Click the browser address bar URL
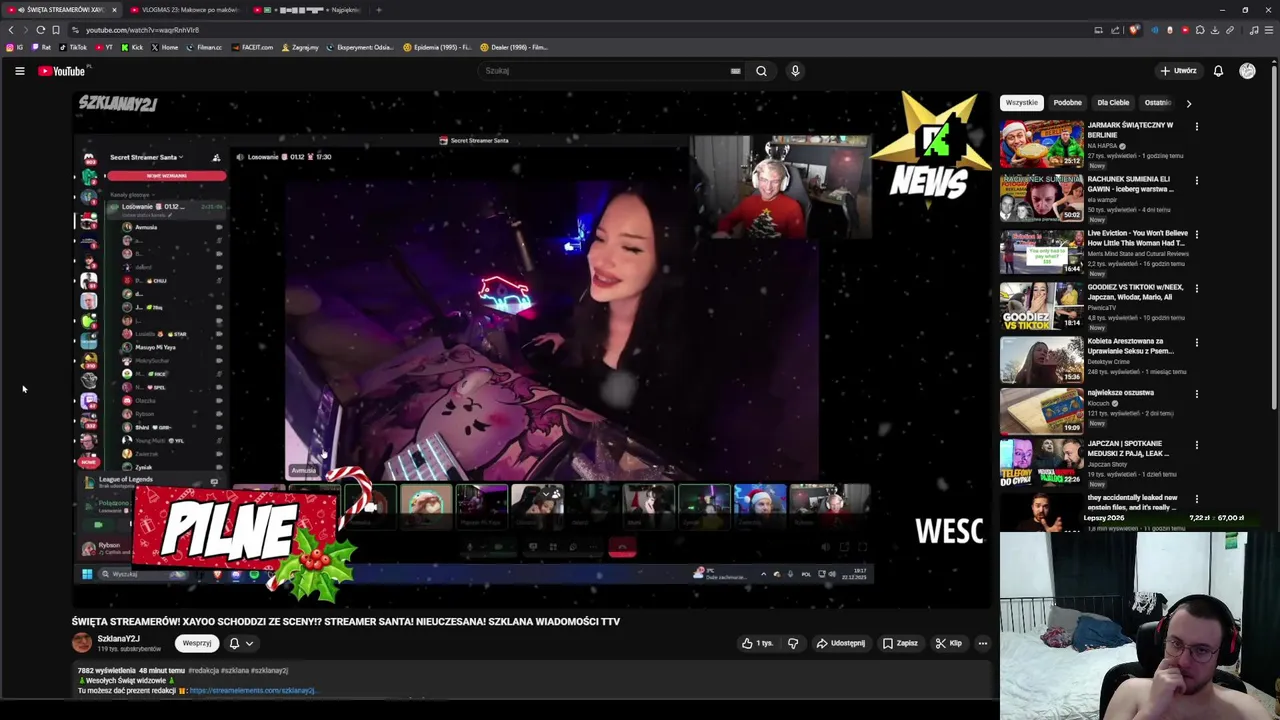The height and width of the screenshot is (720, 1280). (x=142, y=30)
